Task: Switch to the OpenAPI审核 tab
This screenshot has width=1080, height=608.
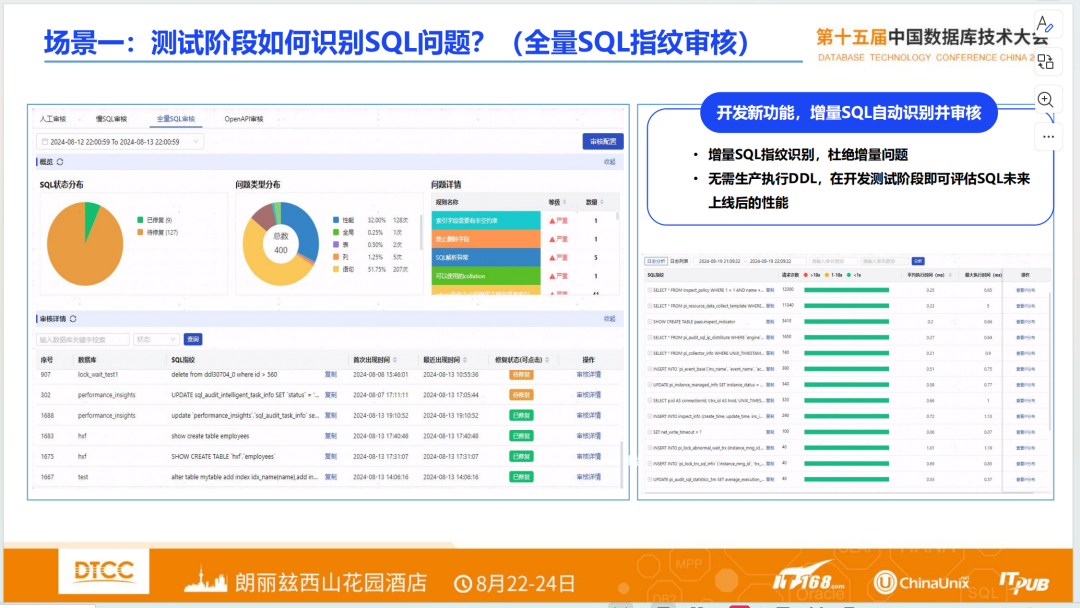Action: click(244, 119)
